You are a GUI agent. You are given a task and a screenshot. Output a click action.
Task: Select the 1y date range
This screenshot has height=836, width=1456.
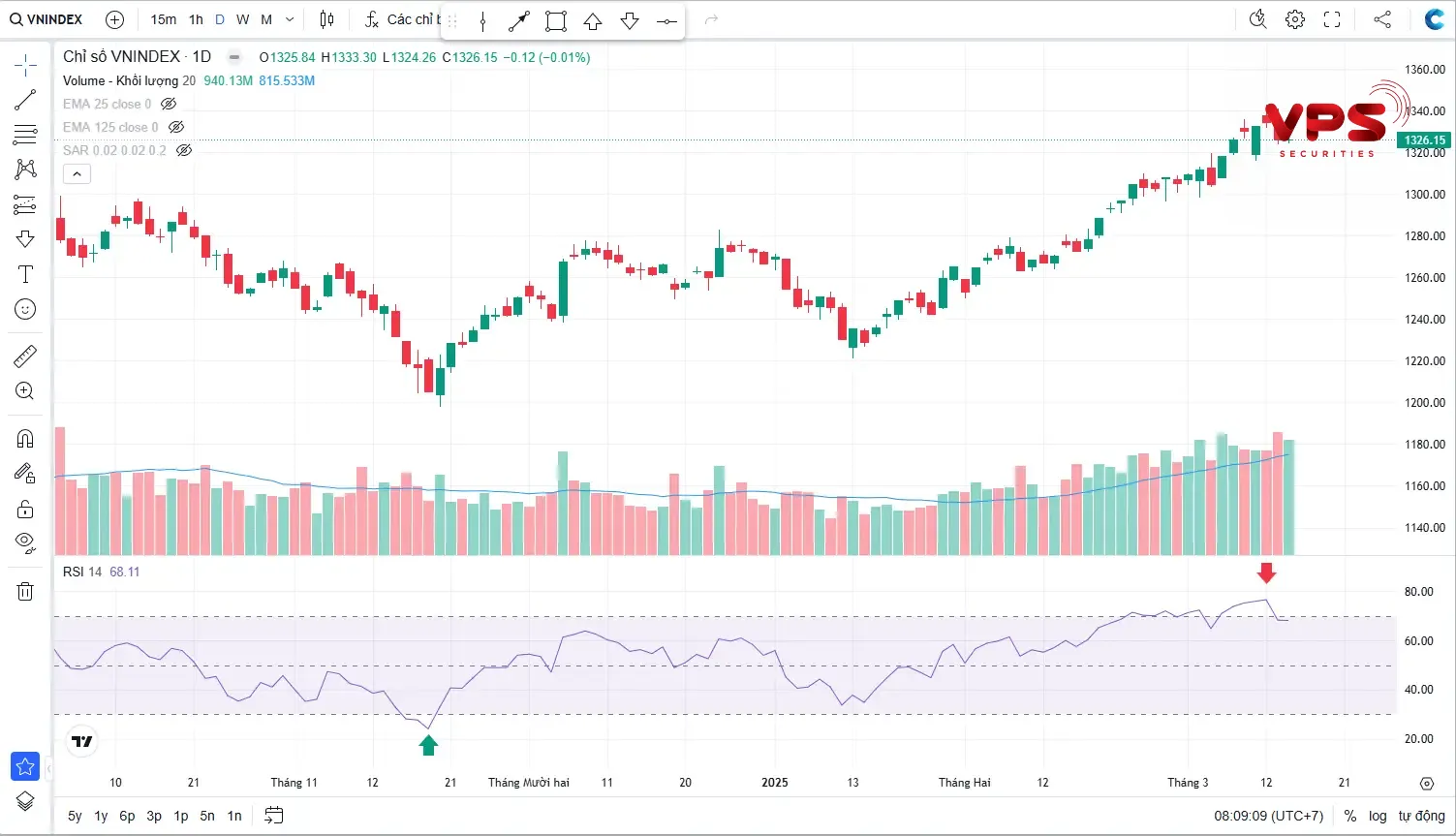coord(101,816)
